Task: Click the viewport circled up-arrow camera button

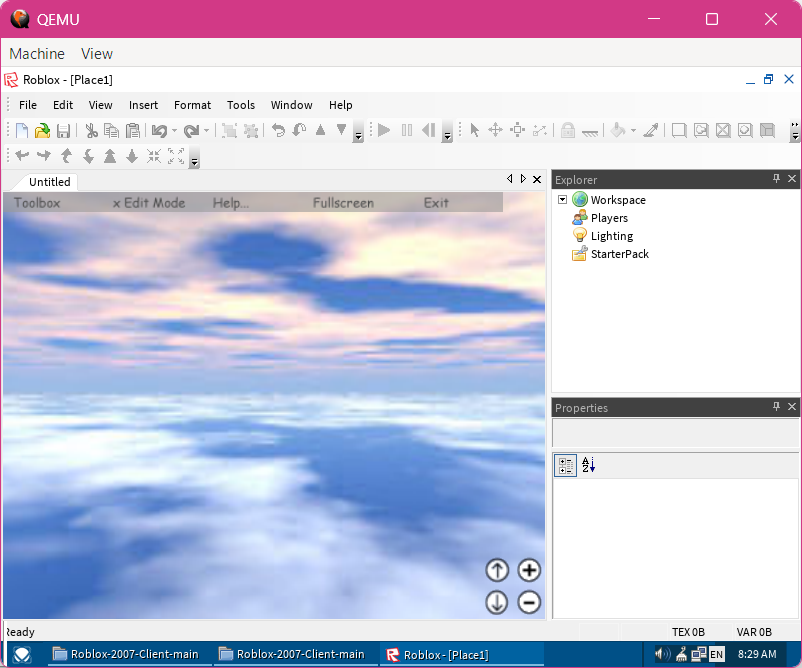Action: [x=497, y=570]
